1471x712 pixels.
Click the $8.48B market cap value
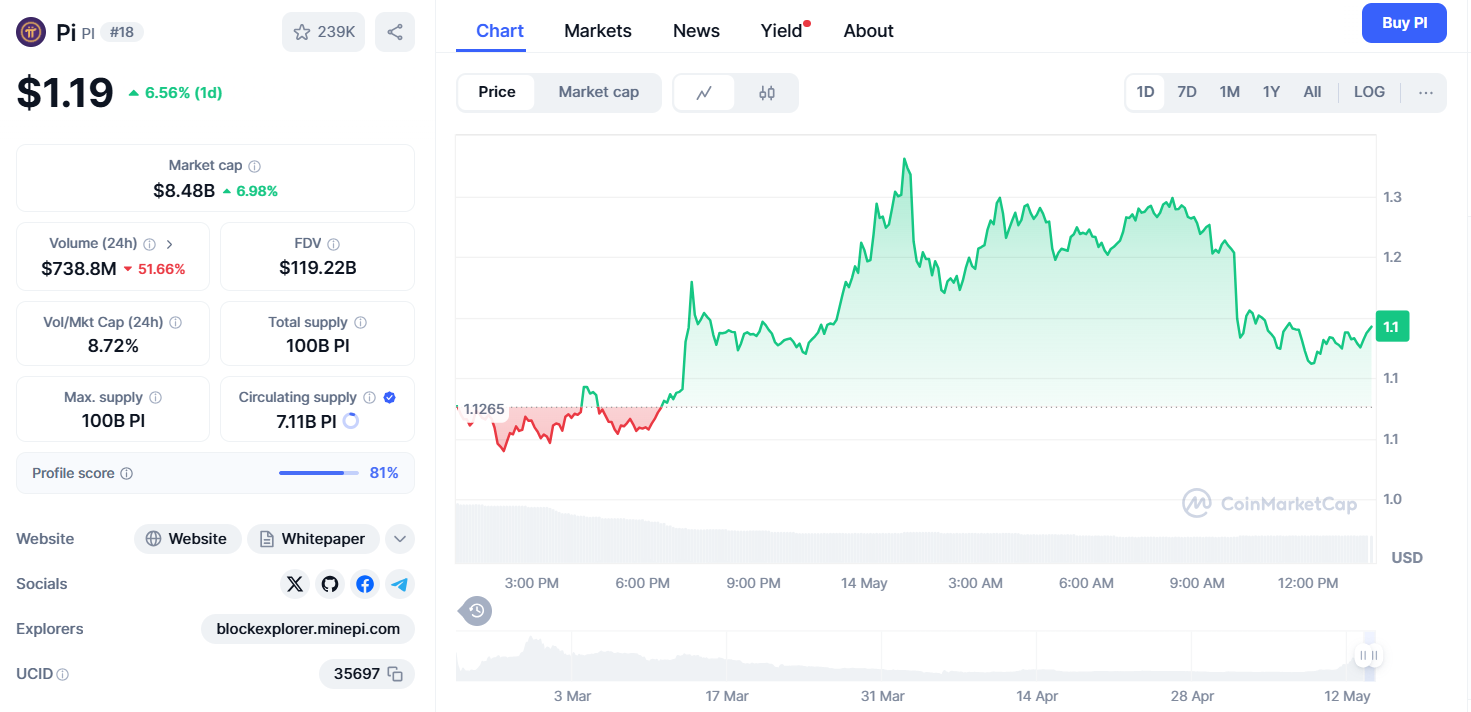click(x=184, y=191)
